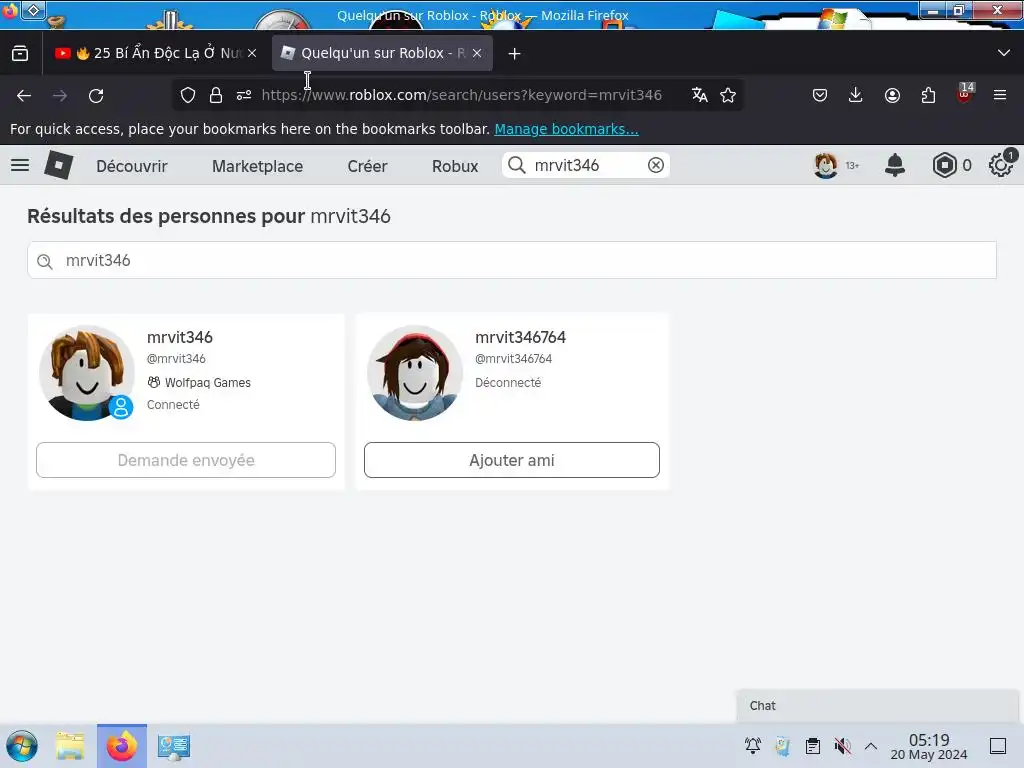This screenshot has height=768, width=1024.
Task: Open mrvit346764 profile name link
Action: point(520,338)
